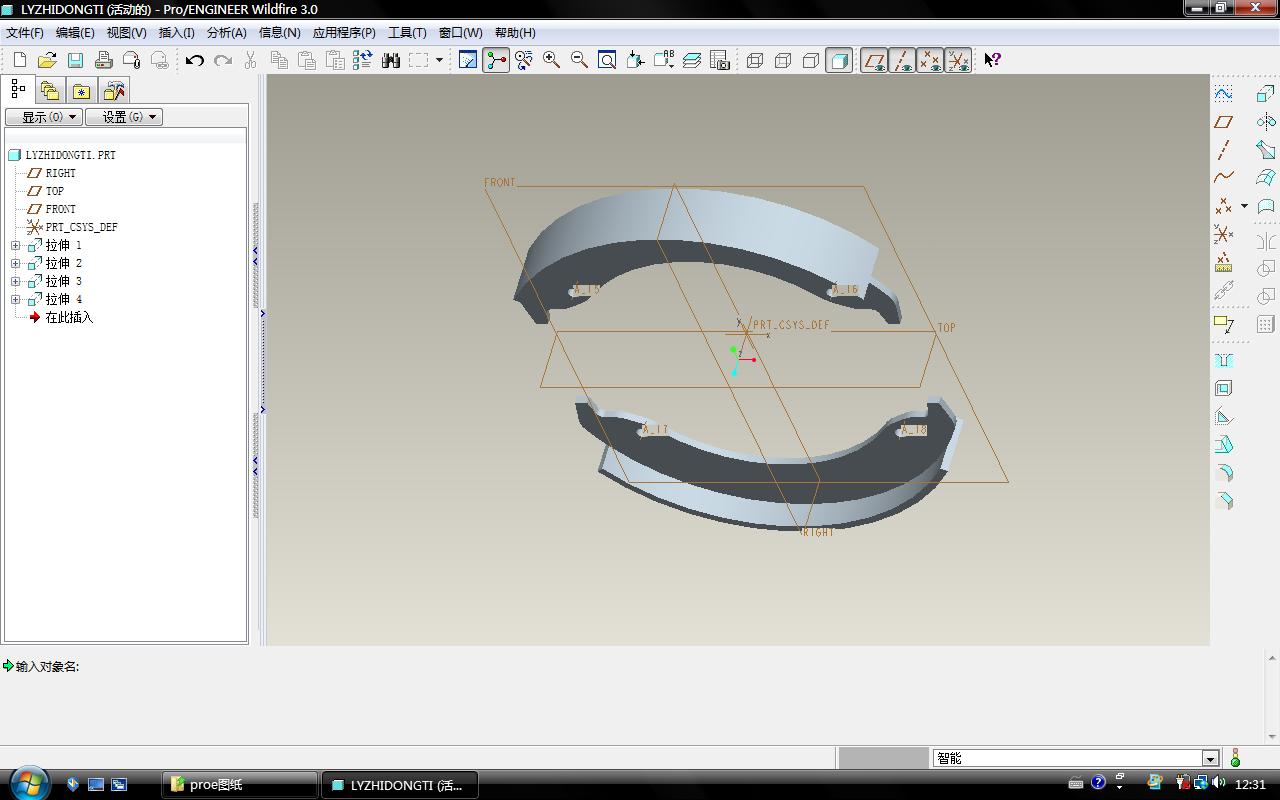Enable shaded display mode
1280x800 pixels.
click(x=839, y=60)
